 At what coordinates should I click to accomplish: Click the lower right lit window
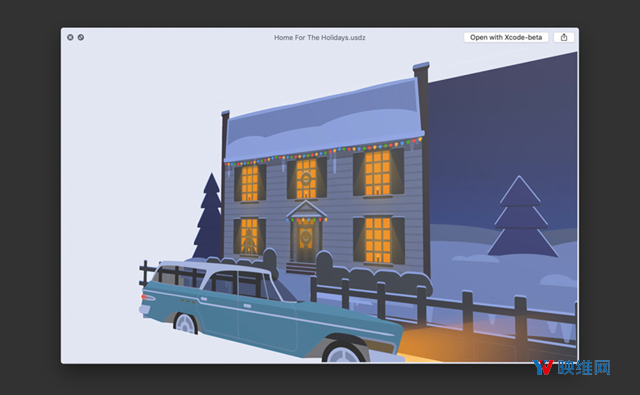click(x=378, y=240)
